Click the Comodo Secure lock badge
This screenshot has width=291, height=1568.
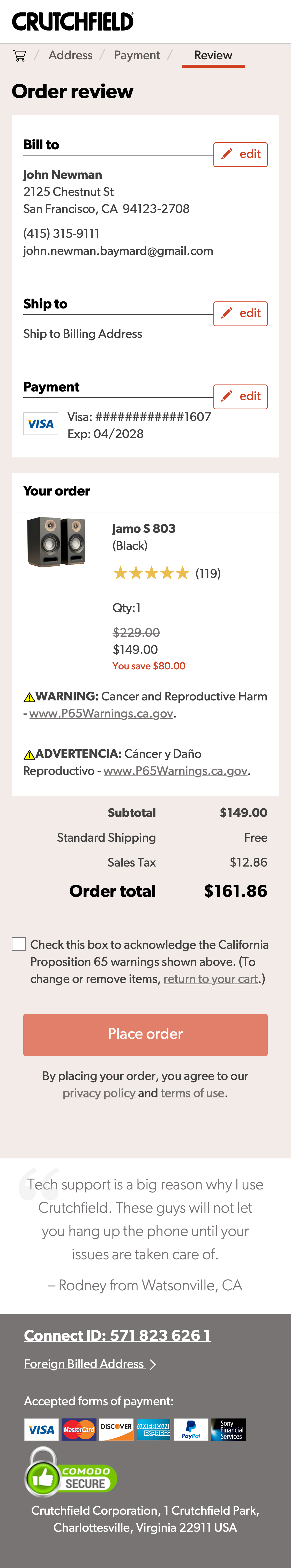pos(69,1475)
